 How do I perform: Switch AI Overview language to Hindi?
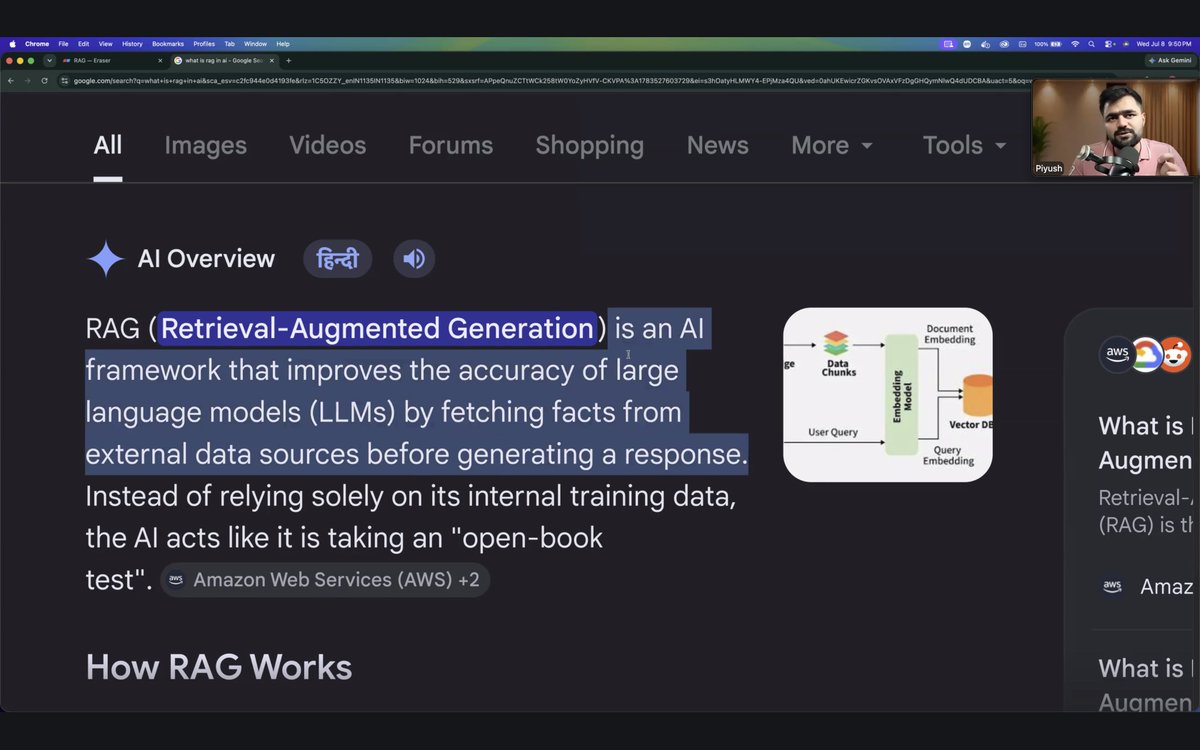337,260
